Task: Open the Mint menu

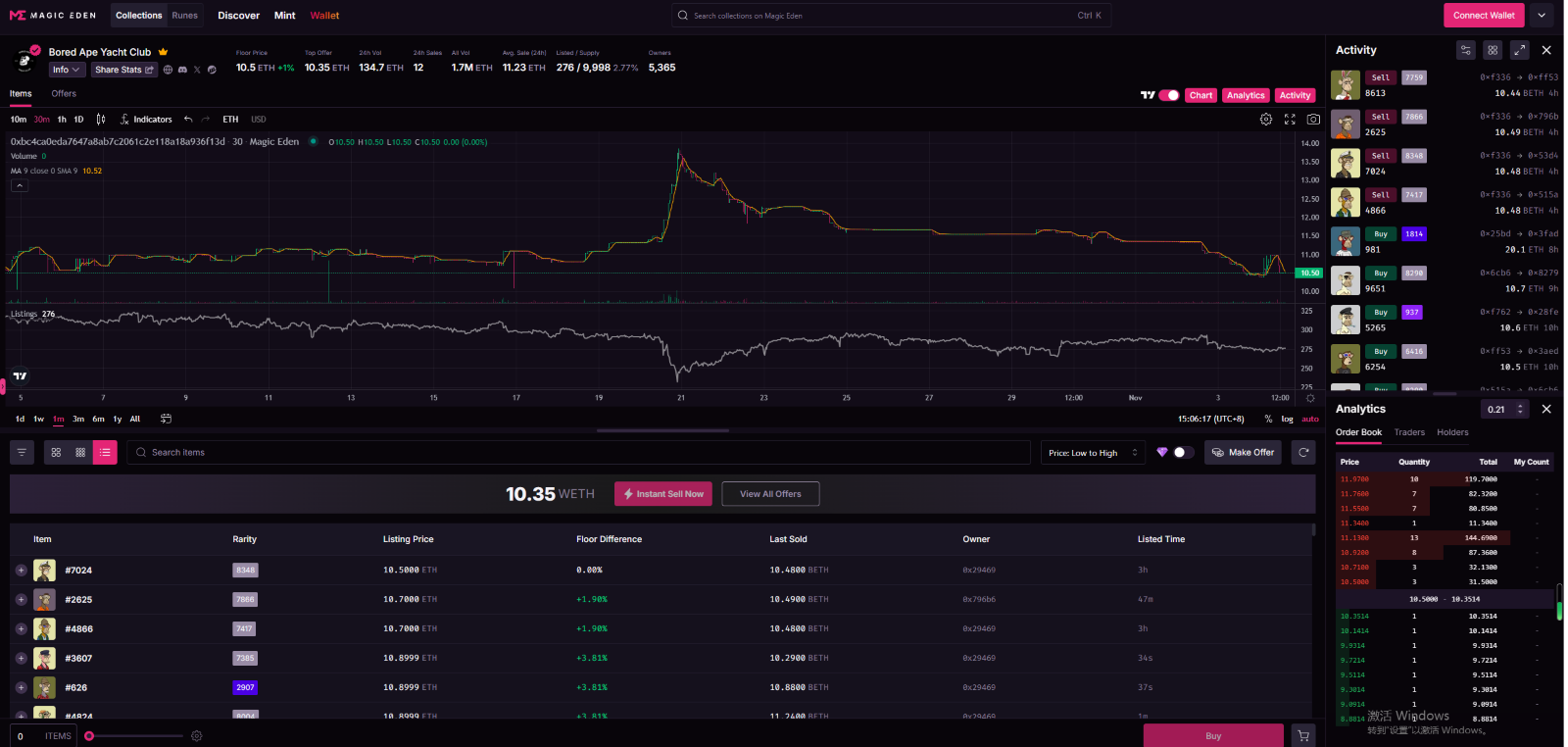Action: click(x=285, y=16)
